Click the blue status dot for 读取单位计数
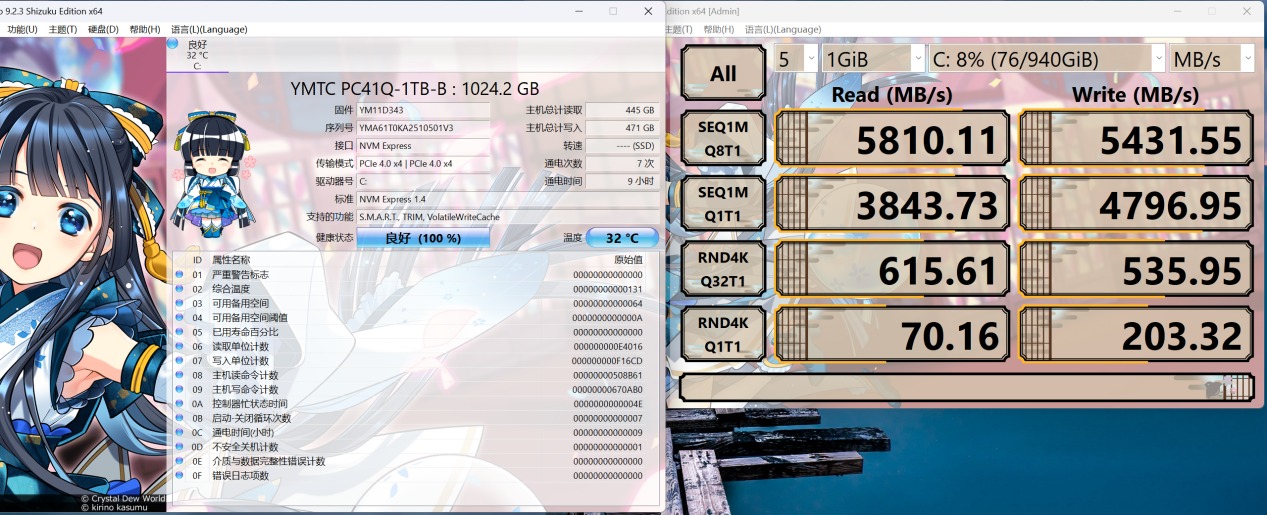 [x=180, y=346]
